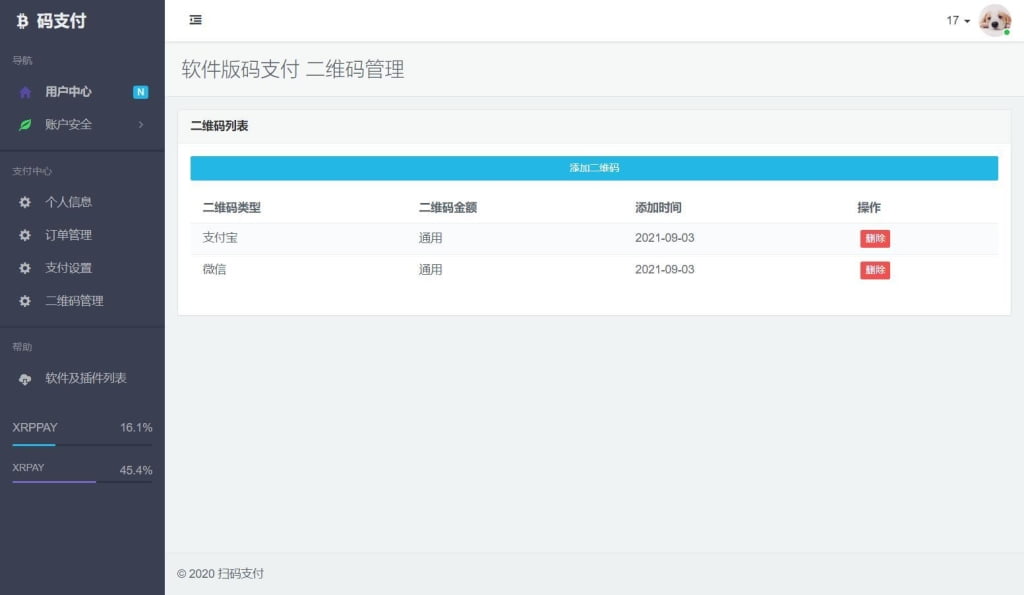Image resolution: width=1024 pixels, height=595 pixels.
Task: Select the 支付宝 type cell
Action: [220, 238]
